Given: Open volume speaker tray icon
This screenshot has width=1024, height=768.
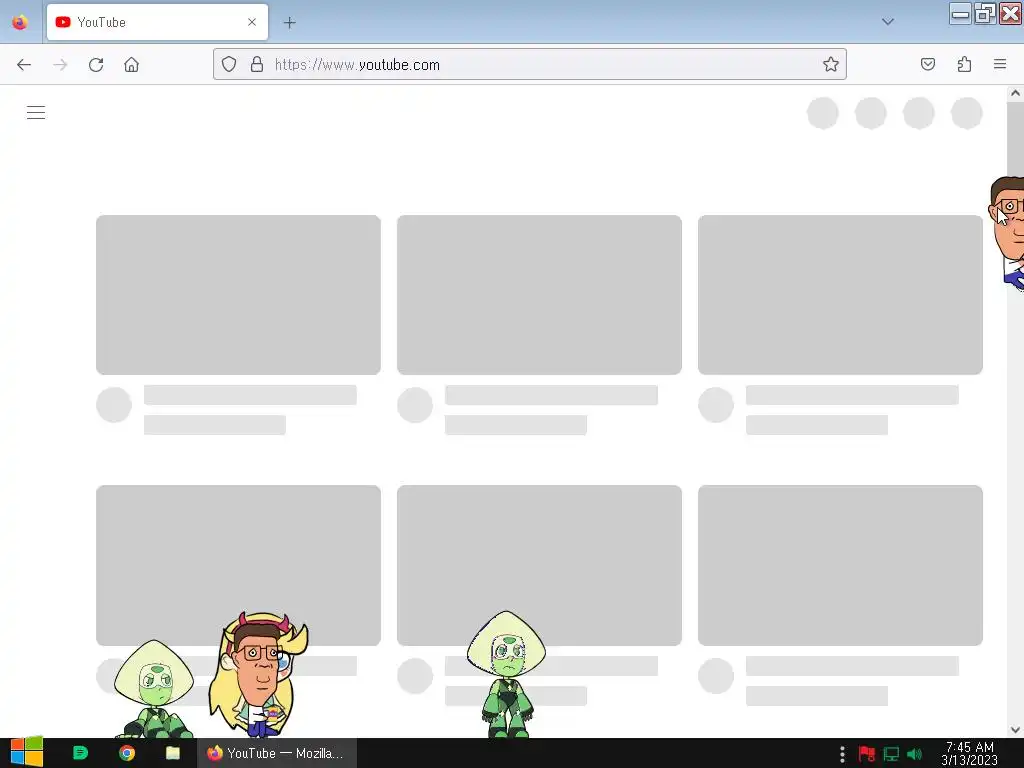Looking at the screenshot, I should pyautogui.click(x=914, y=754).
